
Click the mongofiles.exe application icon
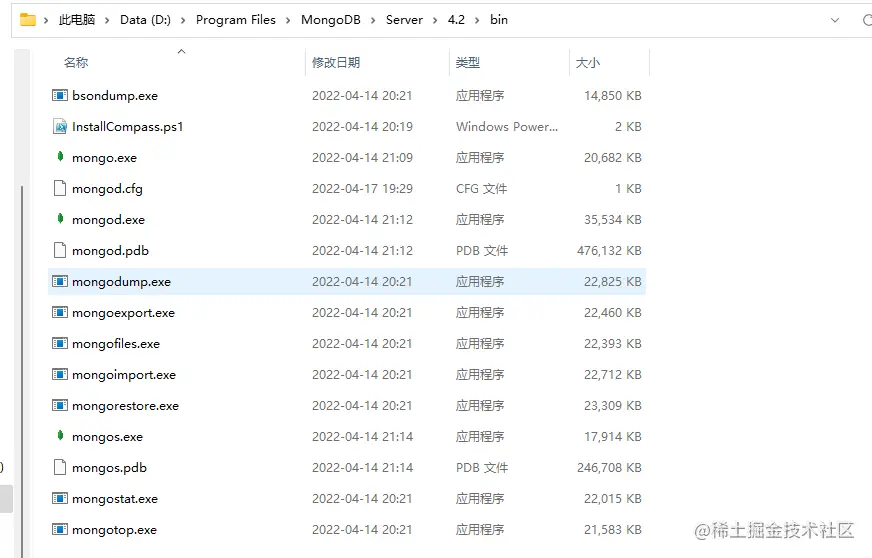[60, 343]
